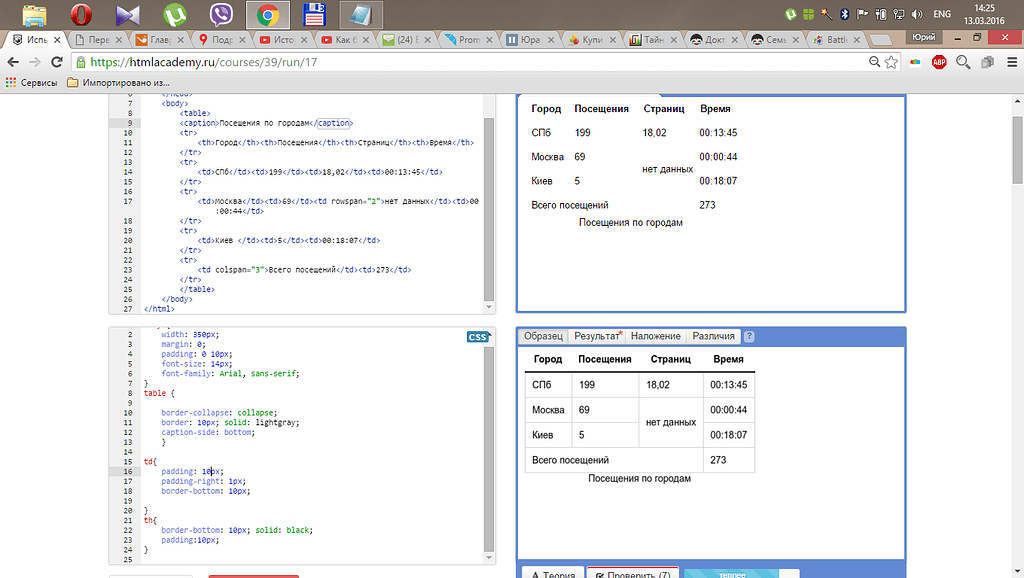Image resolution: width=1024 pixels, height=578 pixels.
Task: Reload the current page
Action: click(x=57, y=62)
